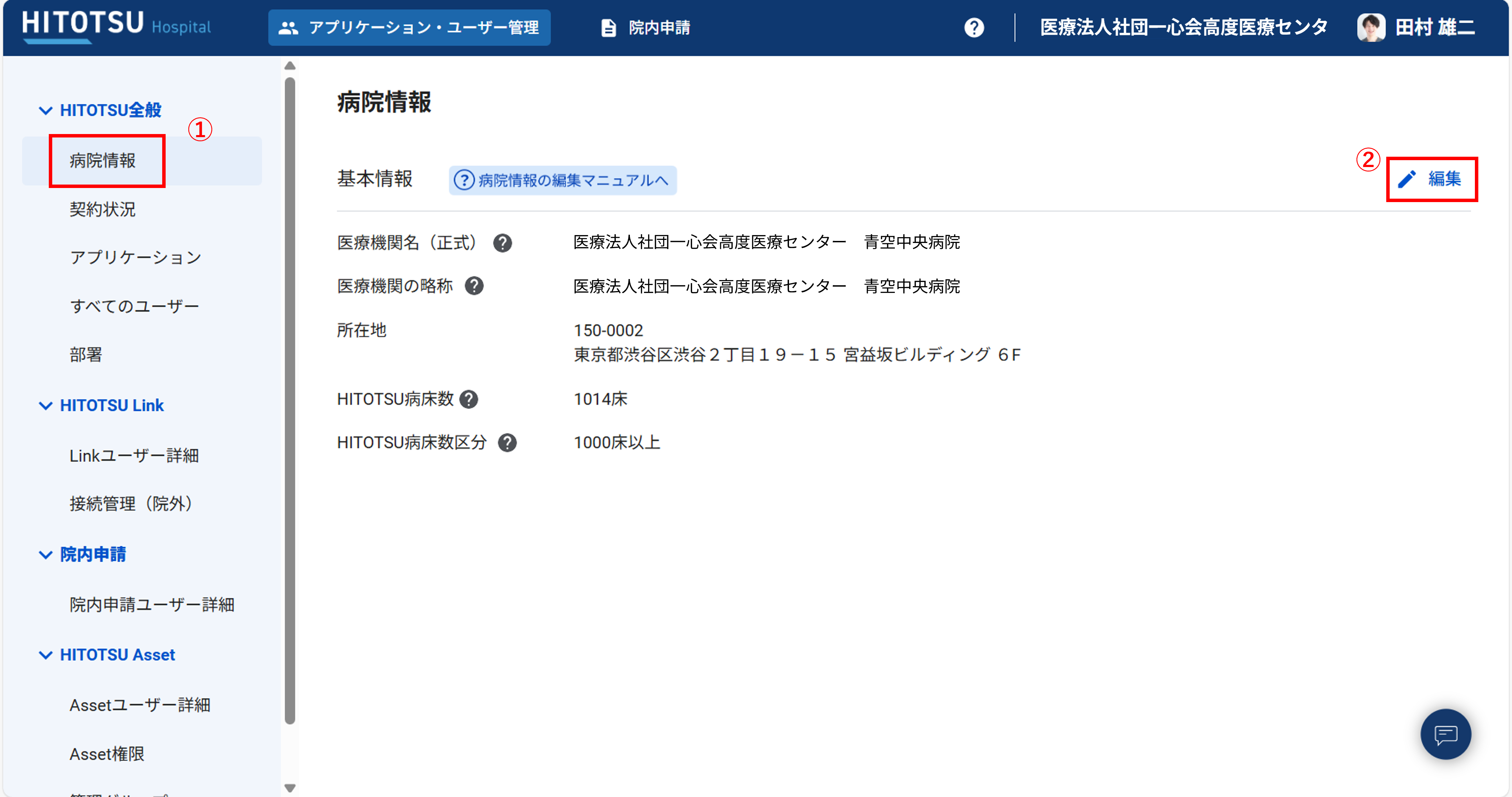
Task: Click help icon next to HITOTSU病床数
Action: tap(468, 400)
